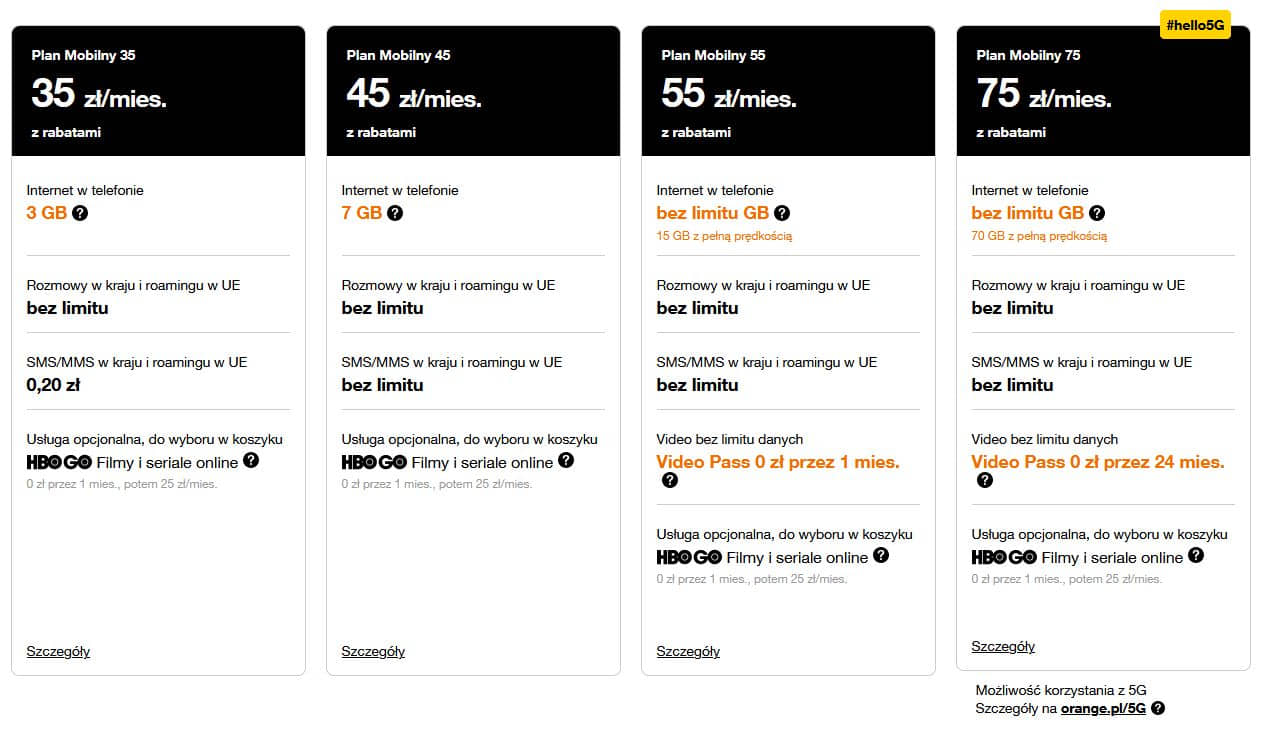The image size is (1271, 741).
Task: Show Video Pass 24 mies. help icon
Action: click(x=985, y=480)
